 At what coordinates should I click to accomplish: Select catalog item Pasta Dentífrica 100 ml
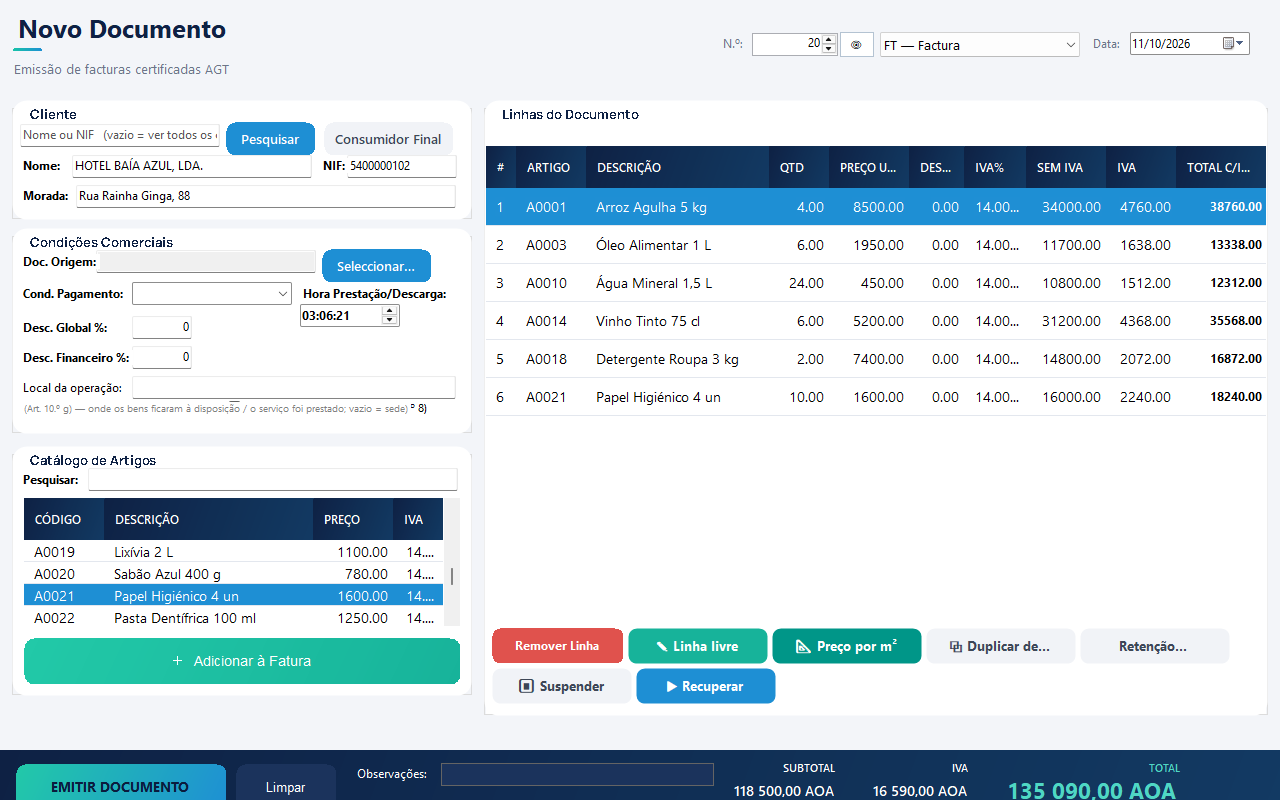233,618
